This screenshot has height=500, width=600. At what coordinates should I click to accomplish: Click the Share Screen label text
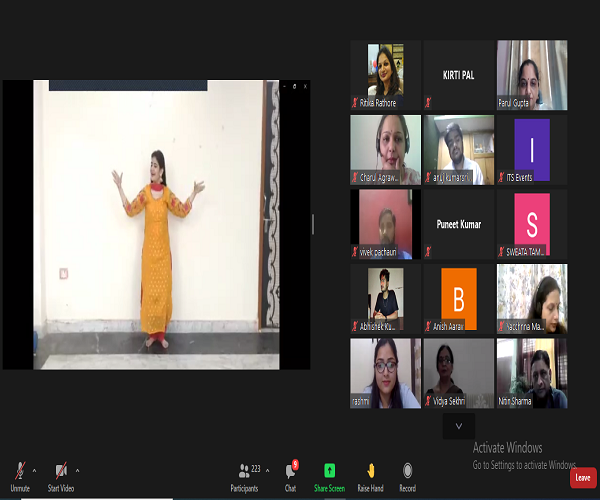(329, 488)
